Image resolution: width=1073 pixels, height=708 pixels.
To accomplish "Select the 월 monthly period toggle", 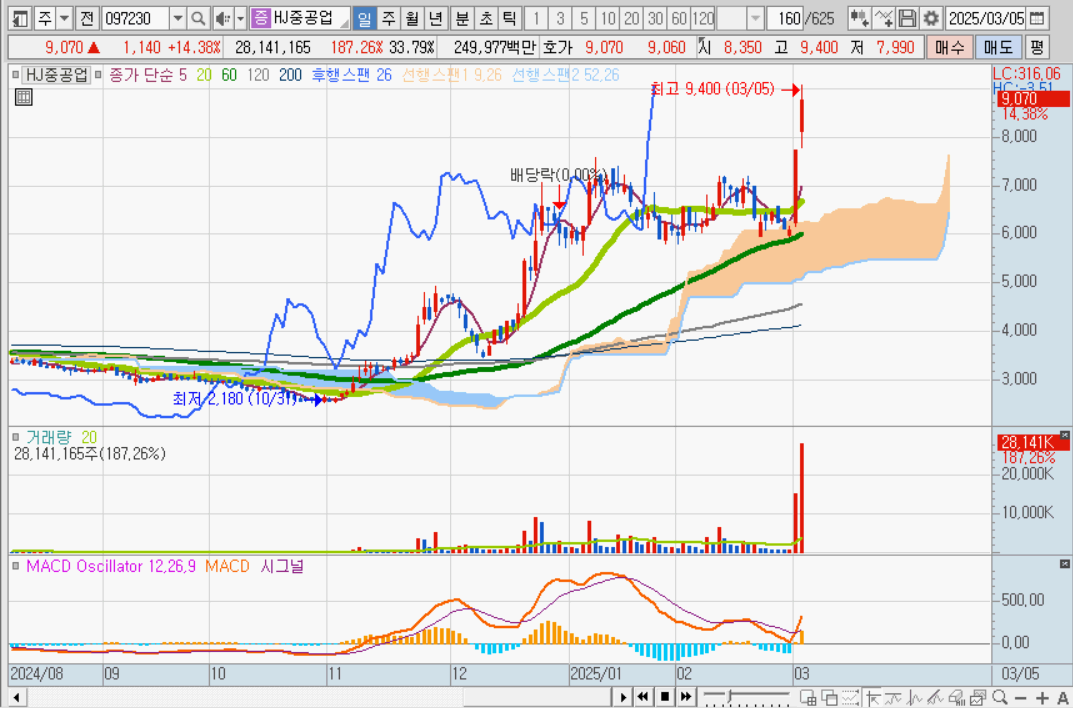I will 411,18.
